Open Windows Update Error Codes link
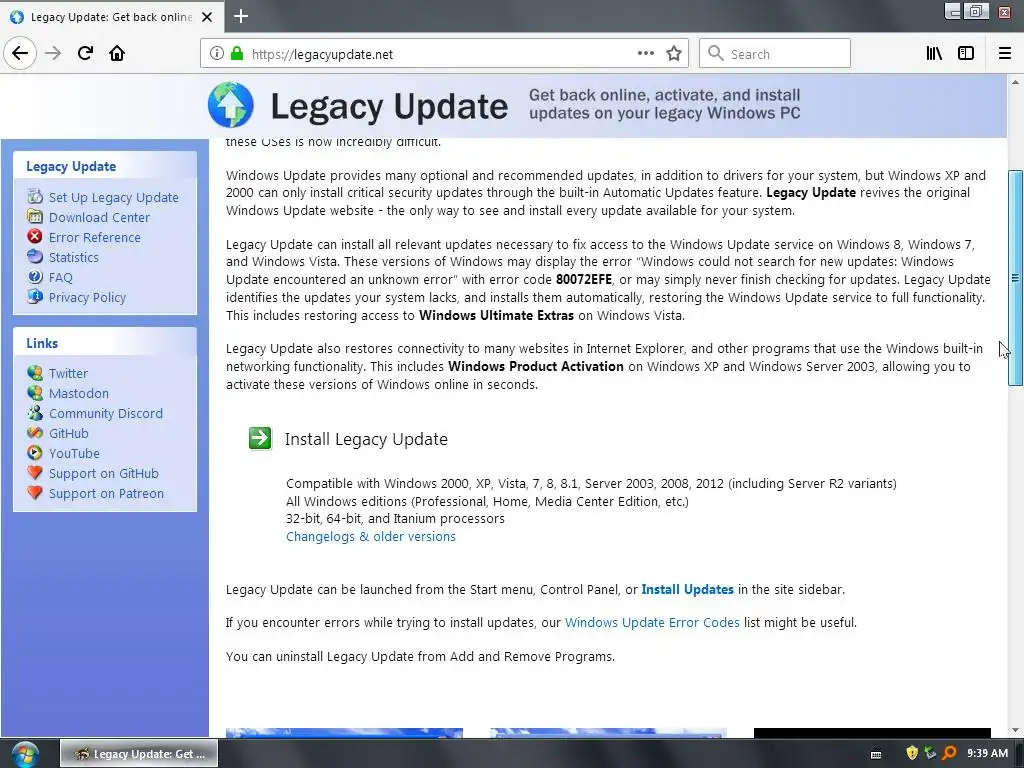Screen dimensions: 1024x768 pyautogui.click(x=652, y=622)
